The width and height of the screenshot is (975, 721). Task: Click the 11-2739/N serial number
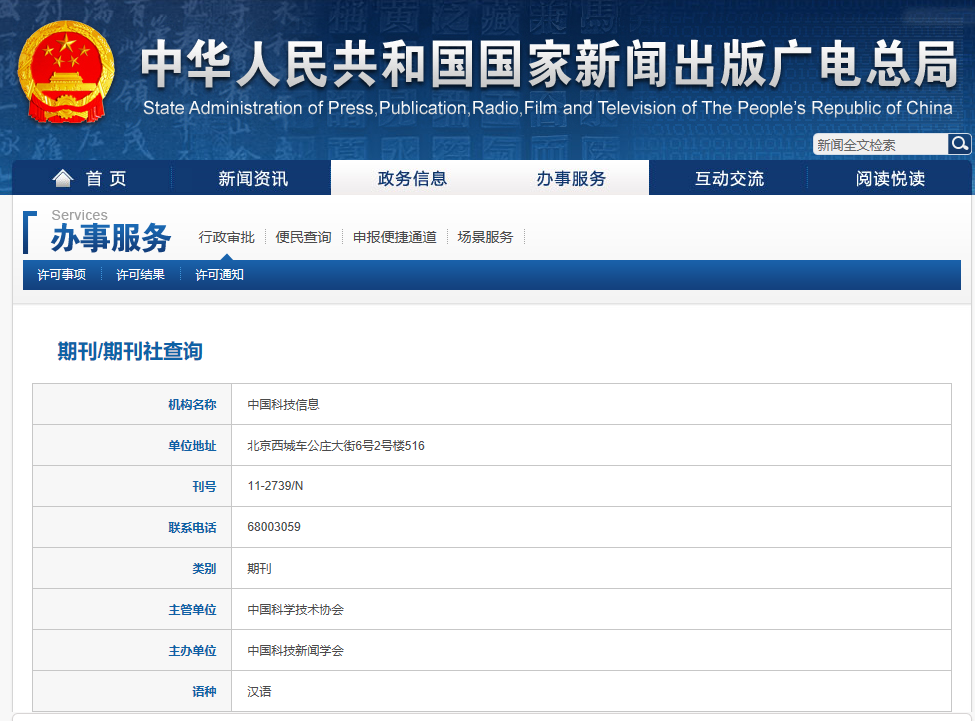click(275, 486)
